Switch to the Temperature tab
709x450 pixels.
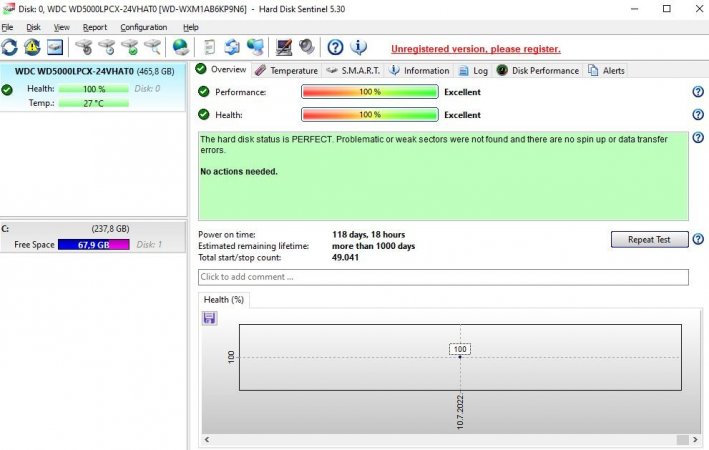point(286,71)
